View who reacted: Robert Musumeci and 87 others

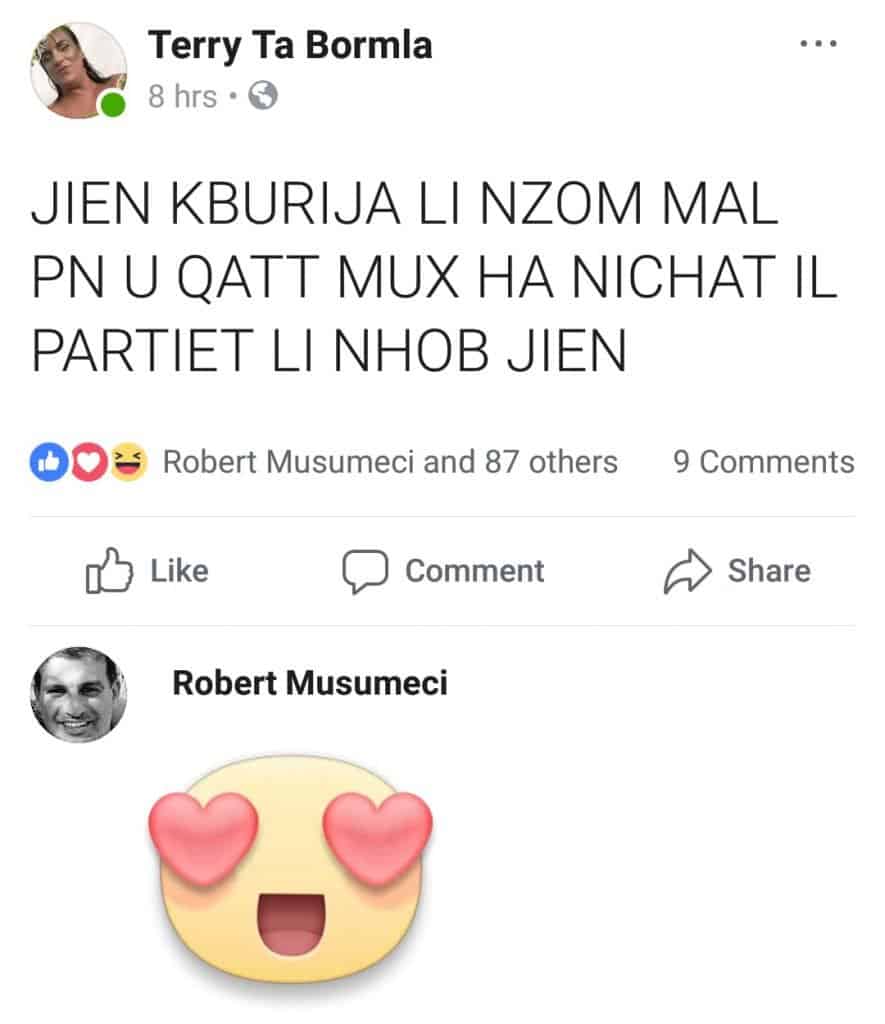[390, 462]
